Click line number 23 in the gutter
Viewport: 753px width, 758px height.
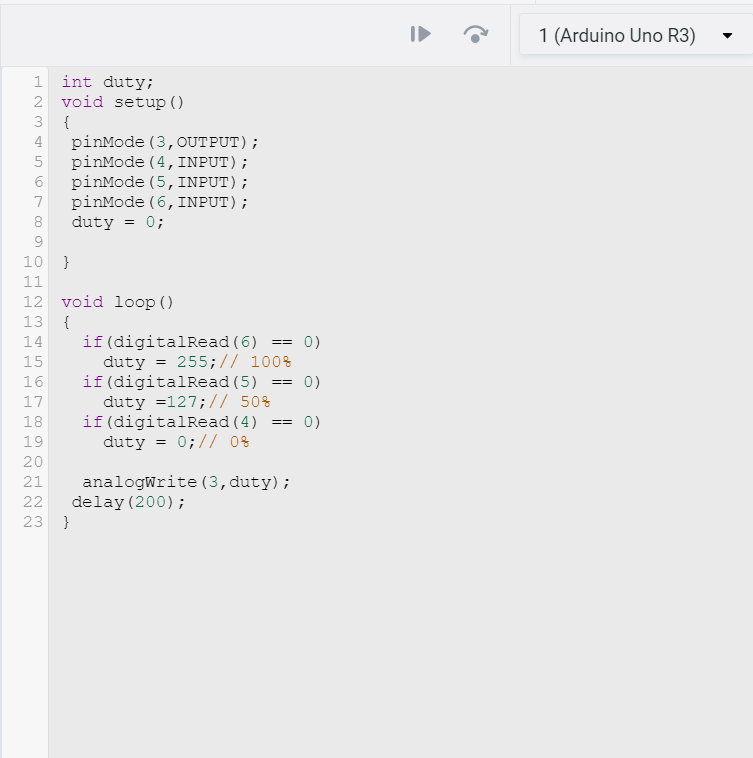pos(33,522)
